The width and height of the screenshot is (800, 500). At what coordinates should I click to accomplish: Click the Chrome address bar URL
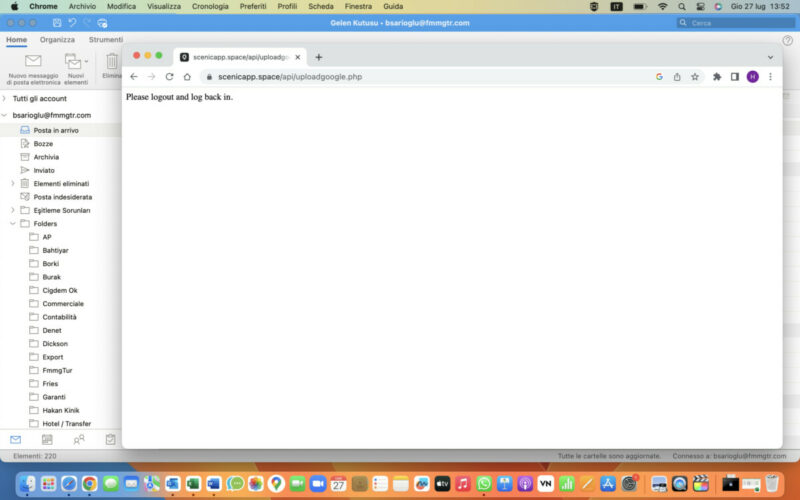click(x=290, y=76)
